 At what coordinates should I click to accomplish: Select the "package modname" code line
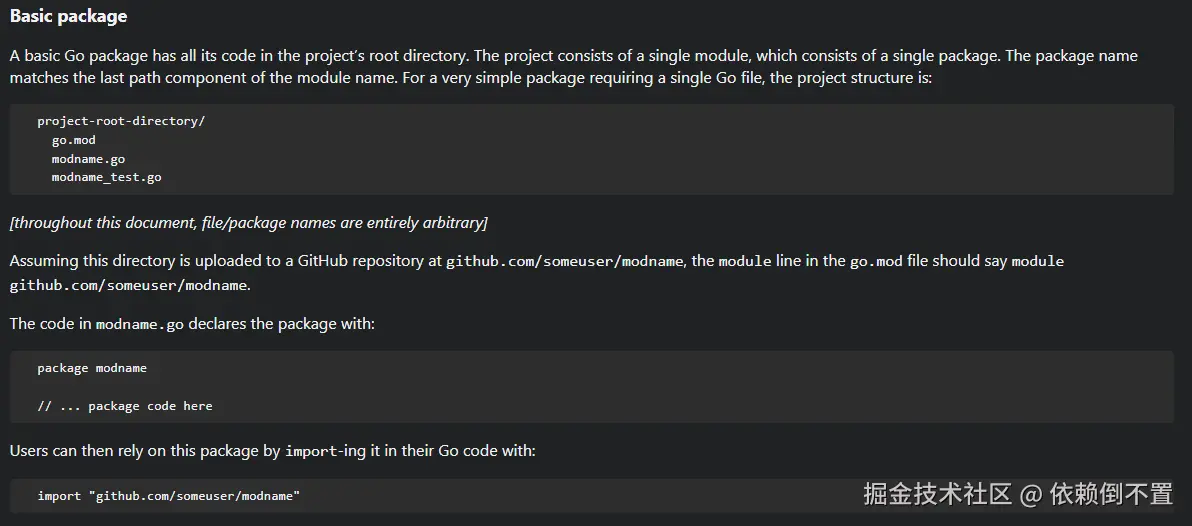pos(92,368)
